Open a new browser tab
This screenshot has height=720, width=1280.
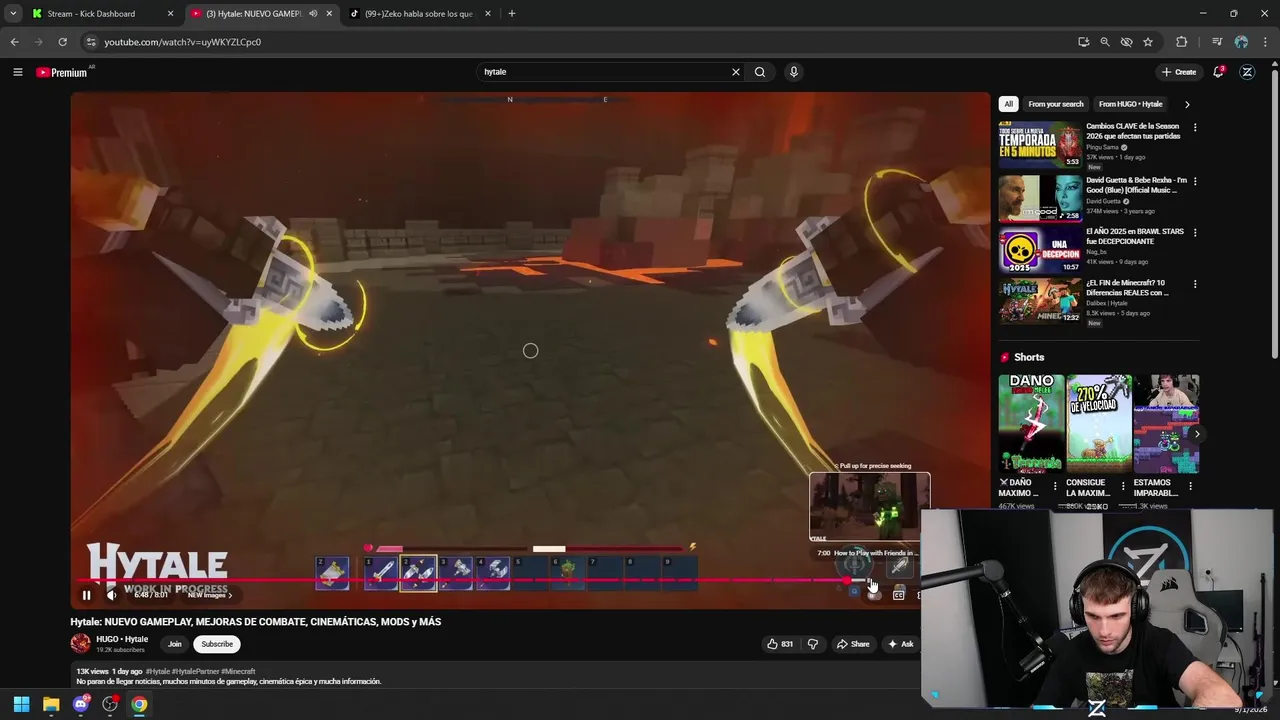click(512, 14)
